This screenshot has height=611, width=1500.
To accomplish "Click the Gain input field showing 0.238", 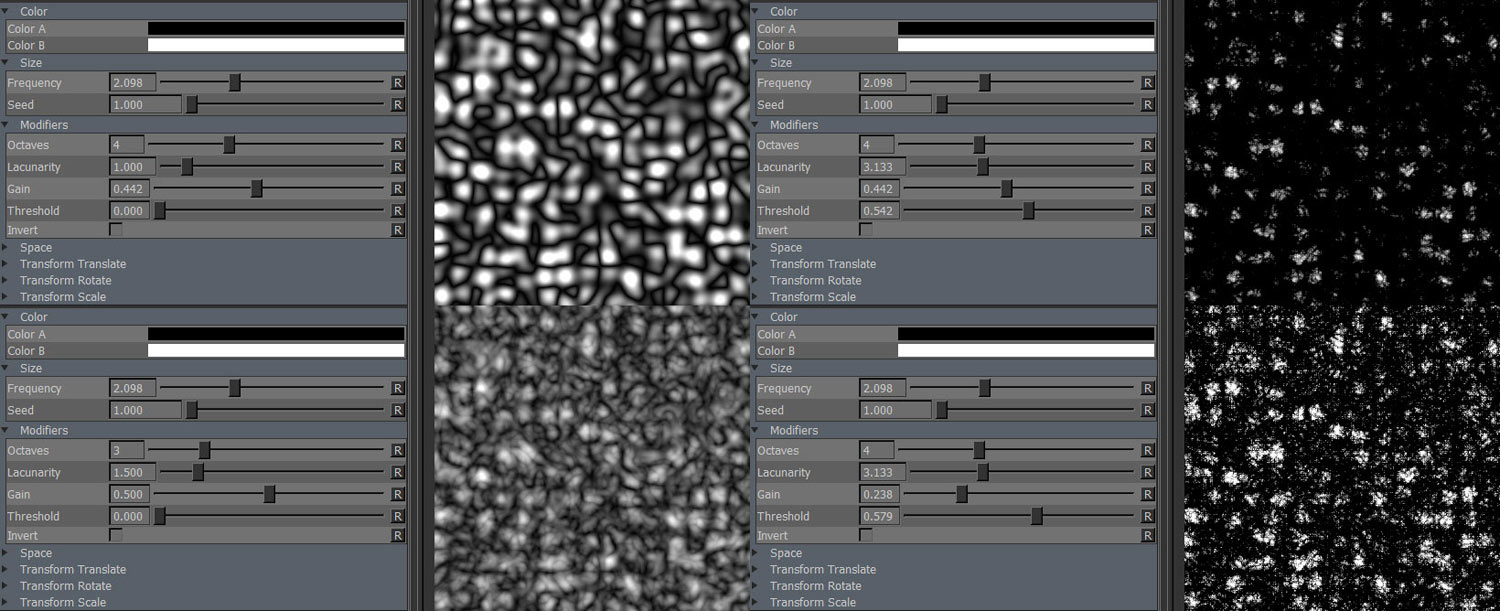I will (879, 495).
